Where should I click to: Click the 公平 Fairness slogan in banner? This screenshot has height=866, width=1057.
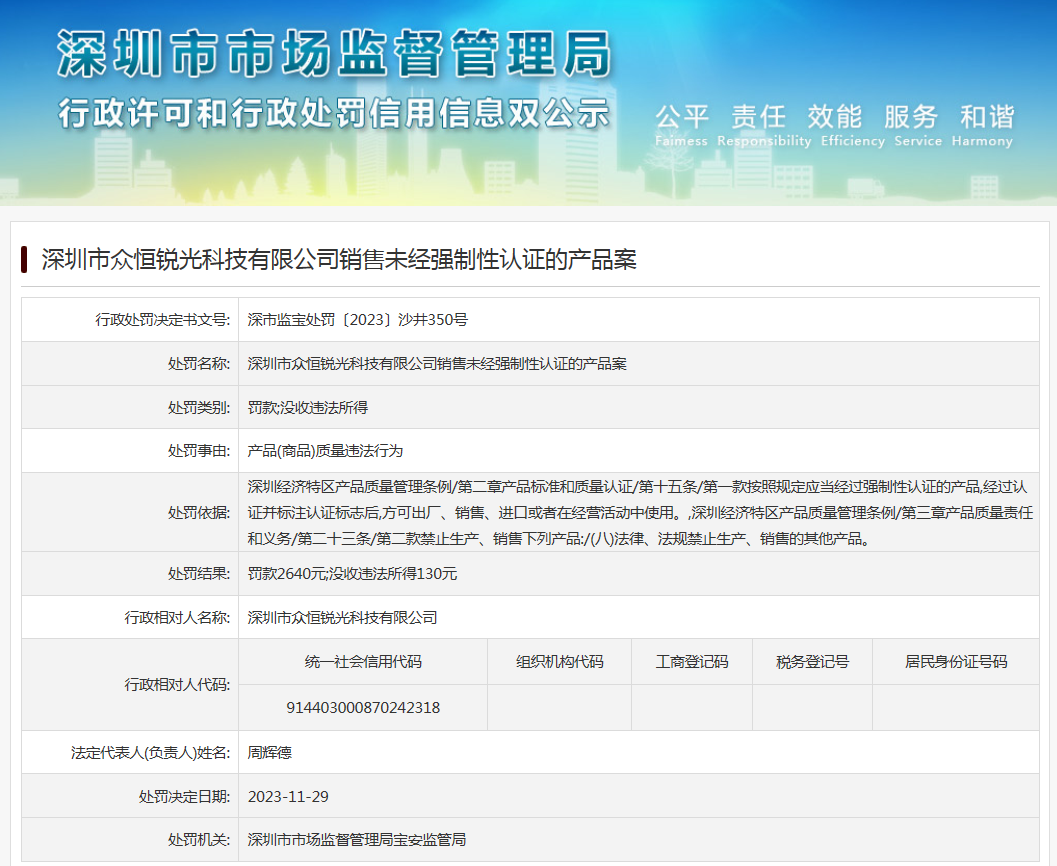pyautogui.click(x=682, y=125)
